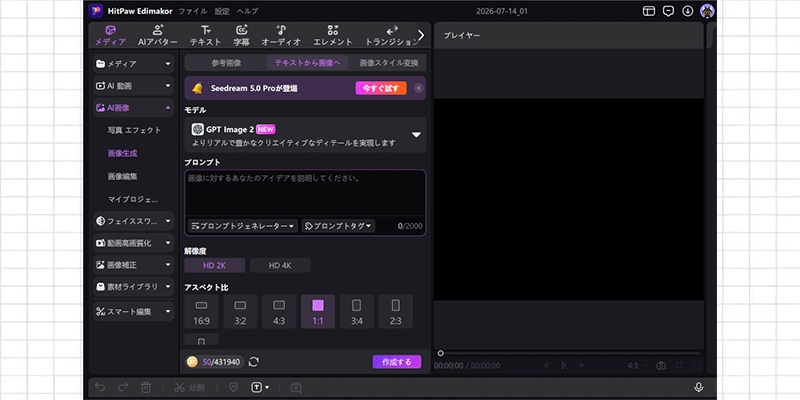The width and height of the screenshot is (800, 400).
Task: Open the 字幕 subtitles tool
Action: click(241, 36)
